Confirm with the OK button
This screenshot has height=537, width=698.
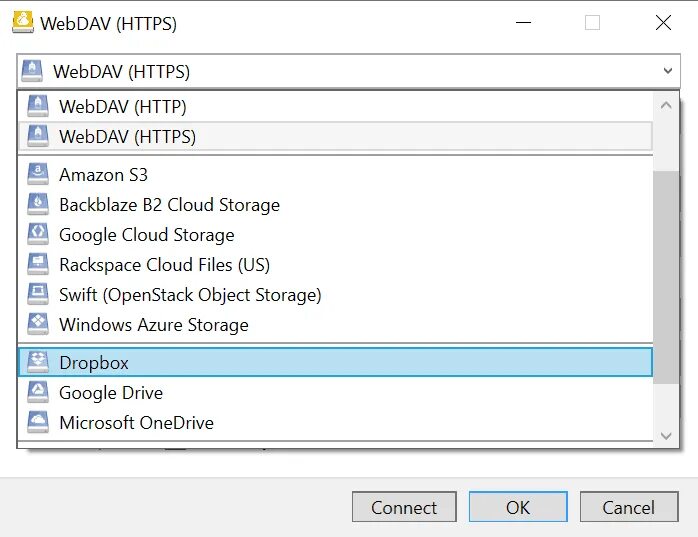click(518, 507)
